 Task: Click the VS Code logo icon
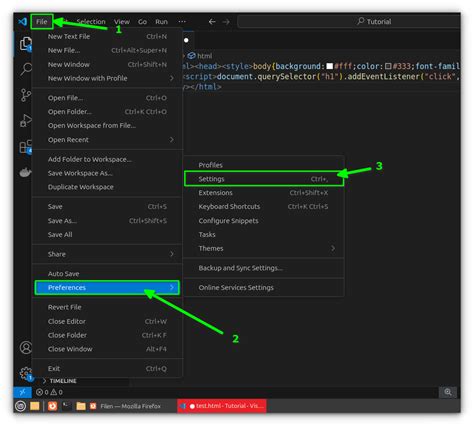[x=23, y=22]
